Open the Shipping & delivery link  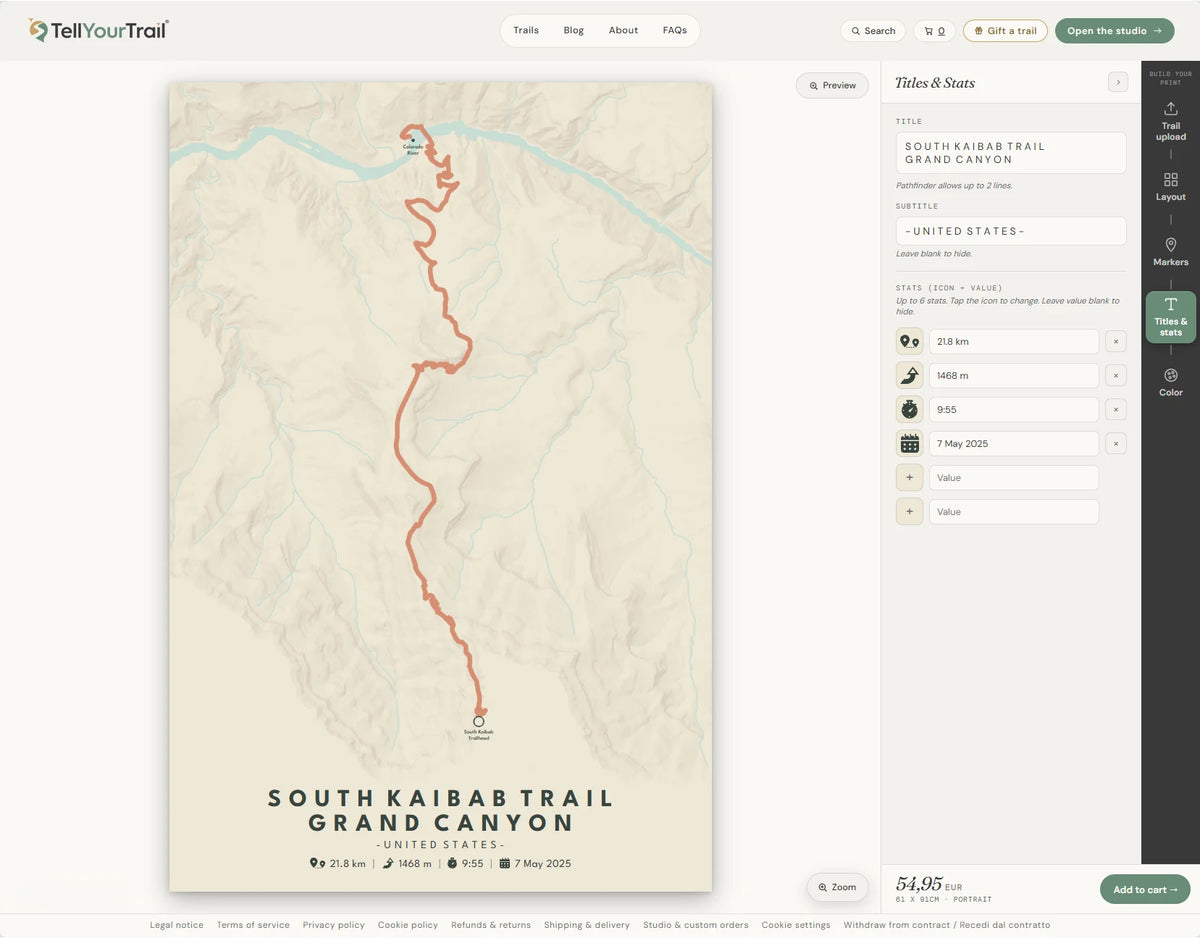(x=587, y=925)
